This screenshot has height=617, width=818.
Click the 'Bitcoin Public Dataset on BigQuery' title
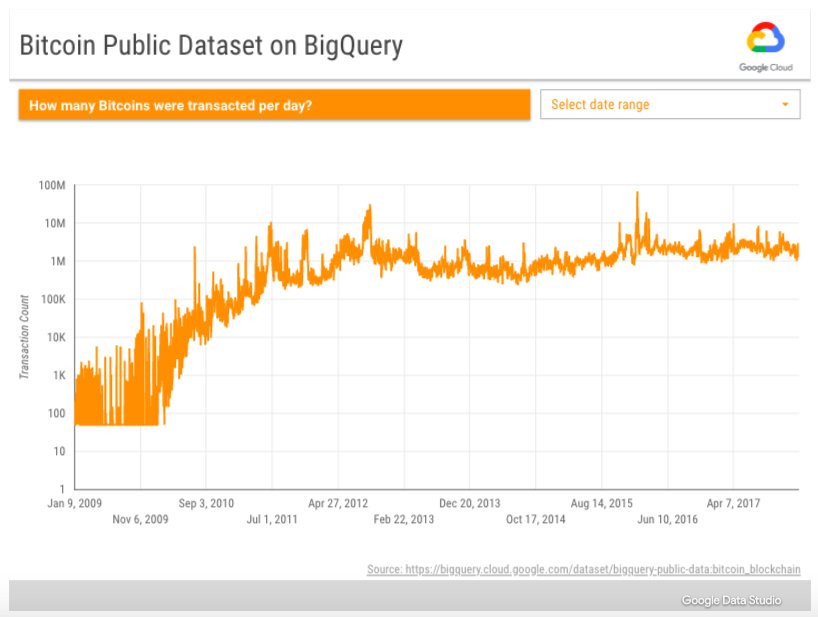point(211,45)
